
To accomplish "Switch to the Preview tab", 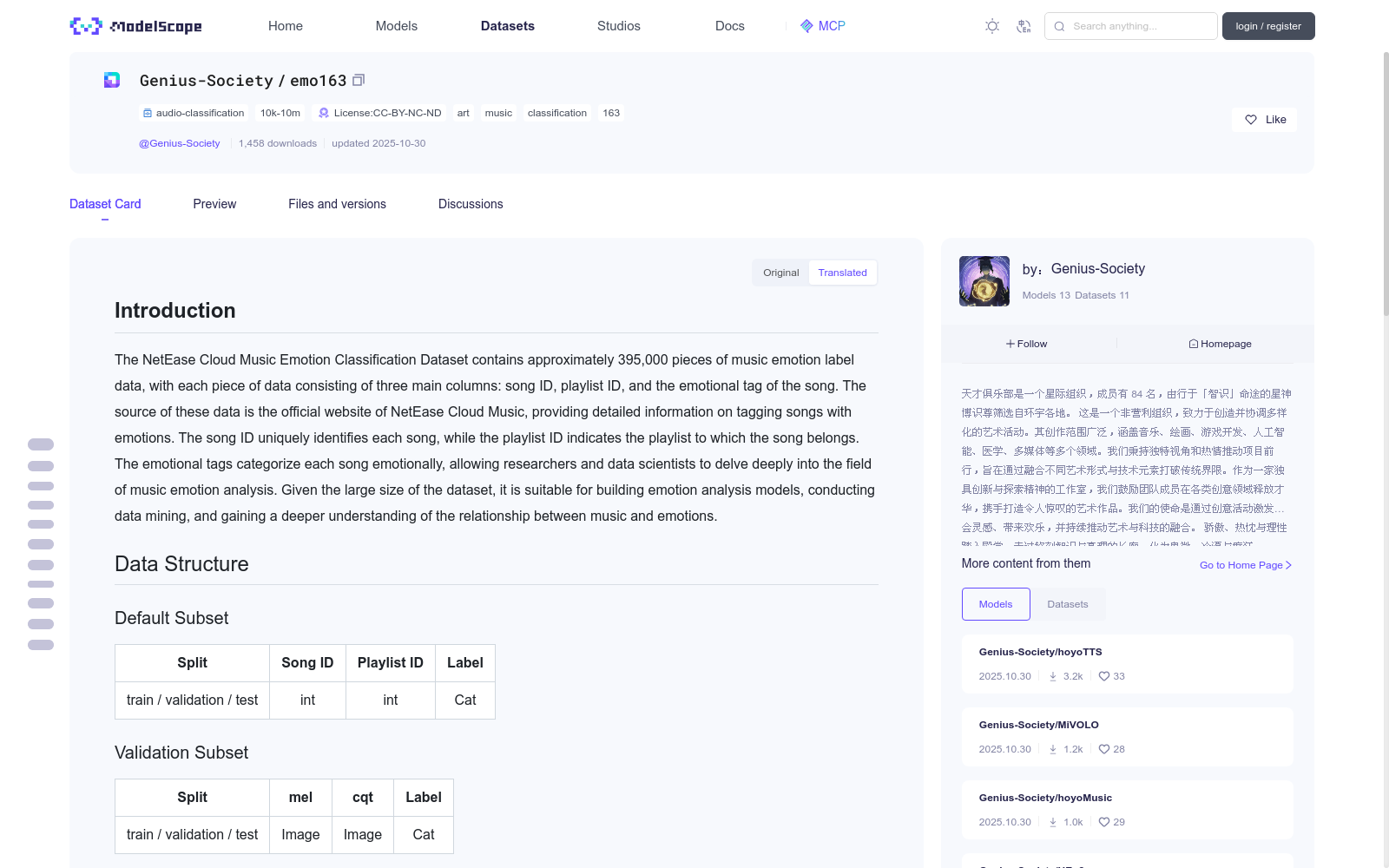I will click(x=214, y=204).
